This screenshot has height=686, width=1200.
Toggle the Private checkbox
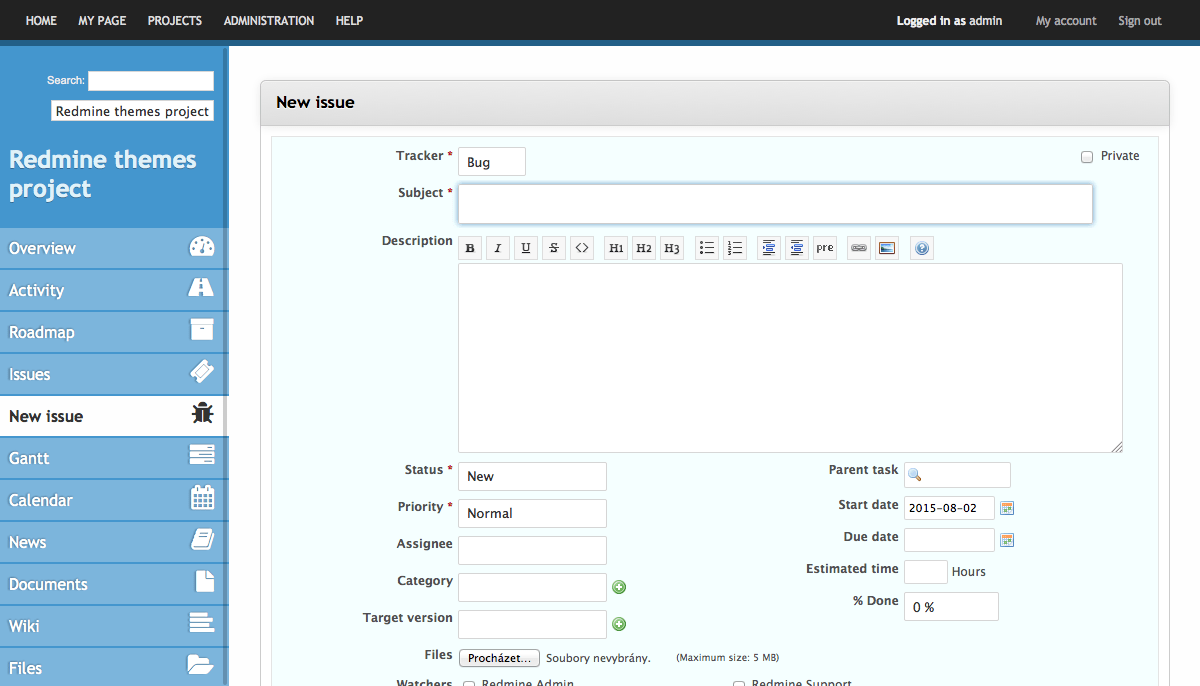point(1087,157)
